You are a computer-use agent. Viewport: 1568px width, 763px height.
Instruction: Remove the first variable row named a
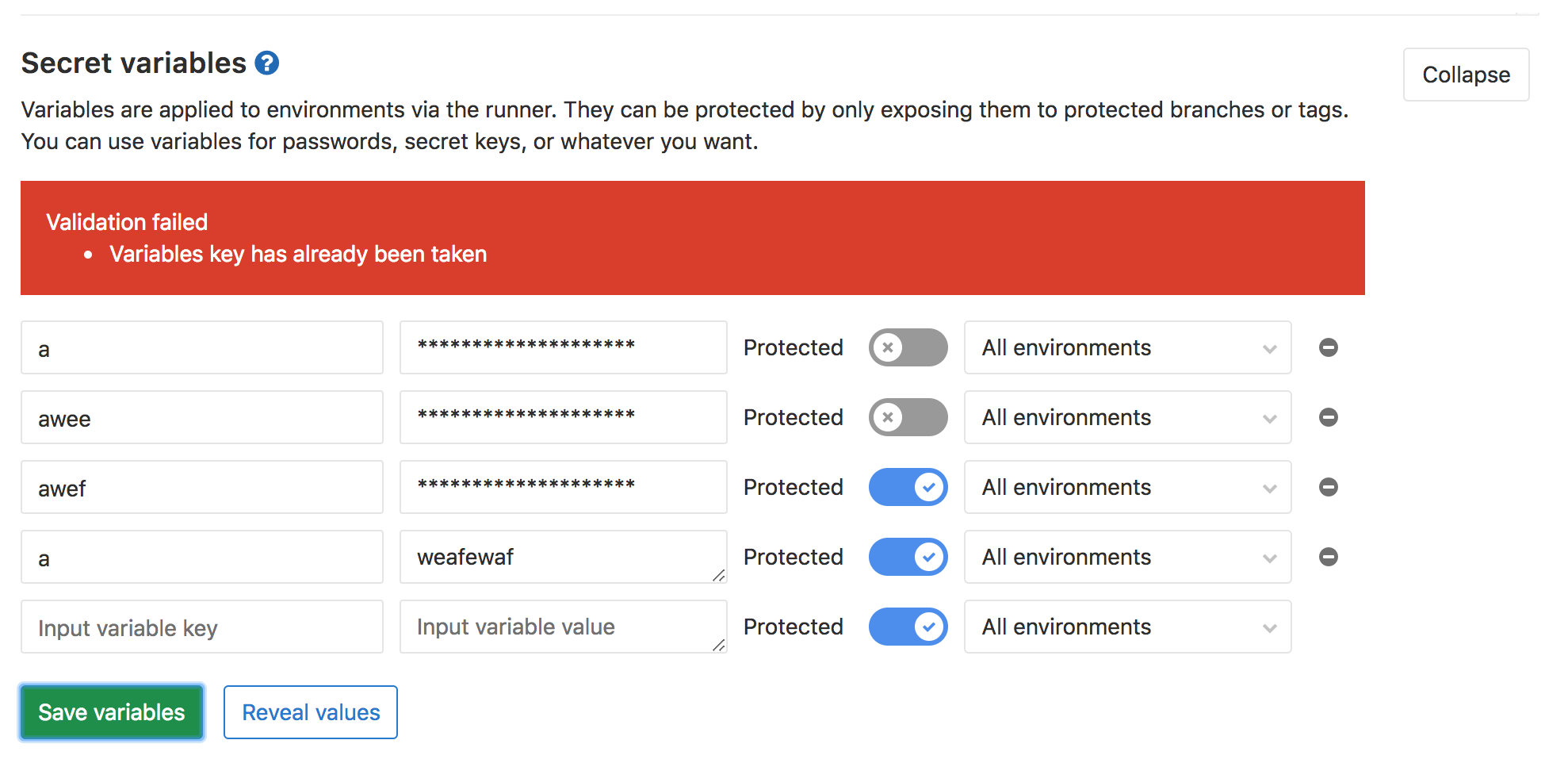(x=1329, y=347)
